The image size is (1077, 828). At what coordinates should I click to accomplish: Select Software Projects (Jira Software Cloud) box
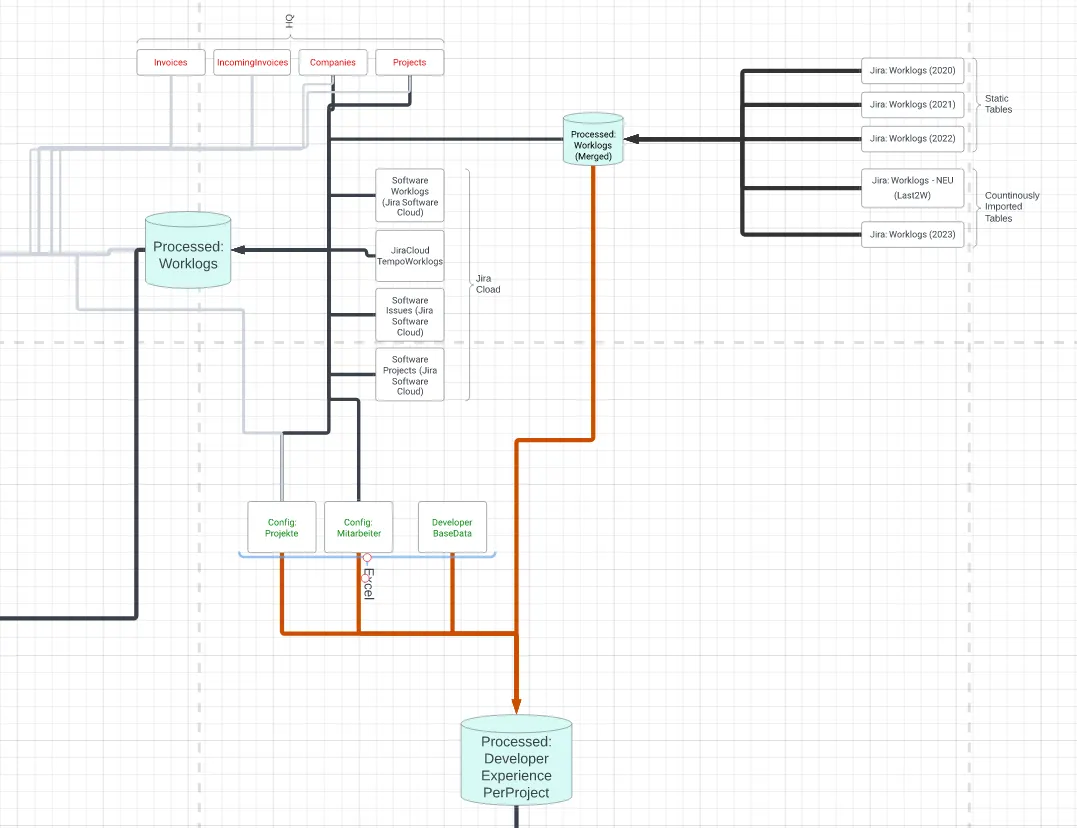point(410,374)
